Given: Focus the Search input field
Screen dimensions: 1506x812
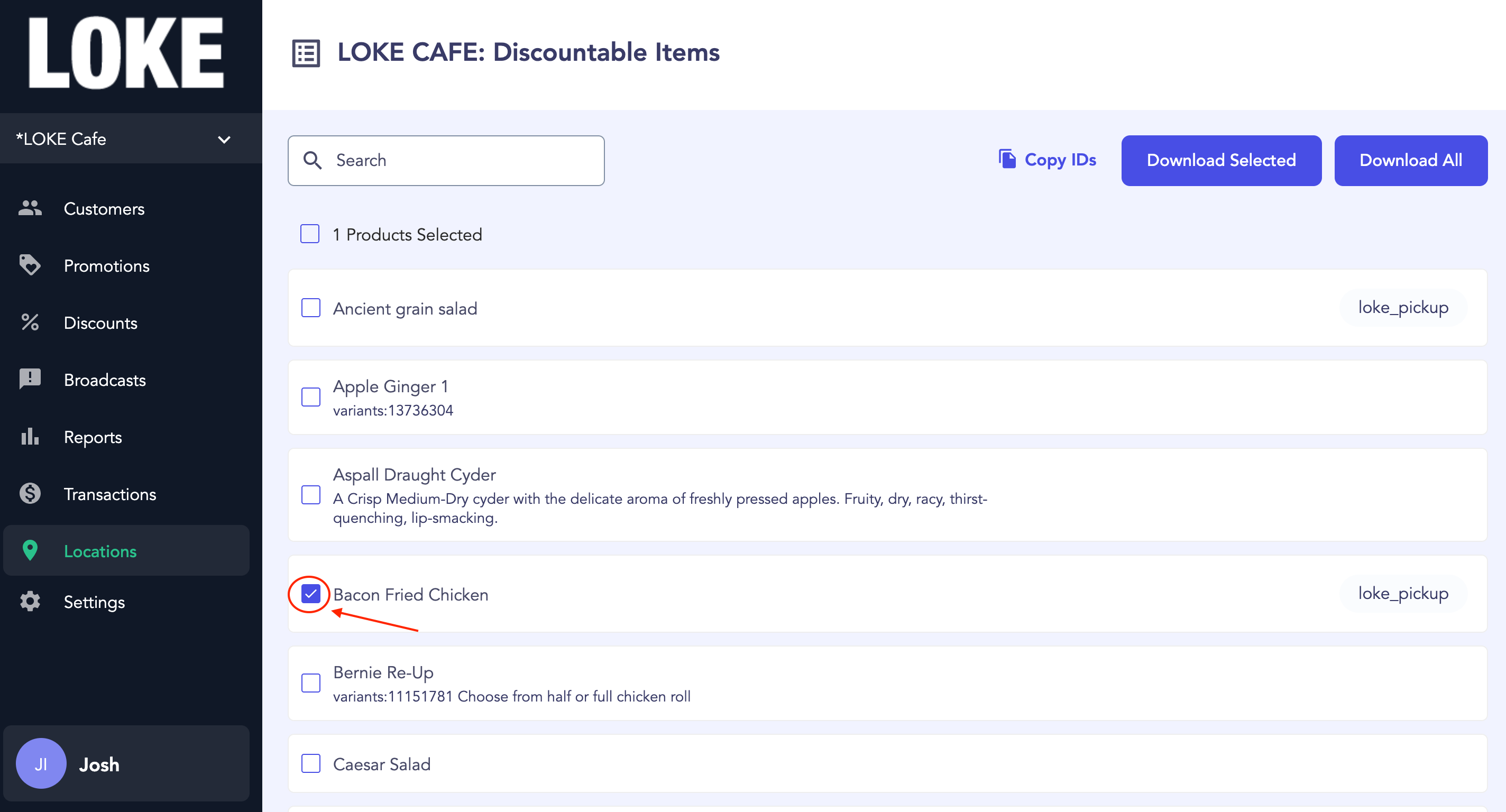Looking at the screenshot, I should point(446,161).
